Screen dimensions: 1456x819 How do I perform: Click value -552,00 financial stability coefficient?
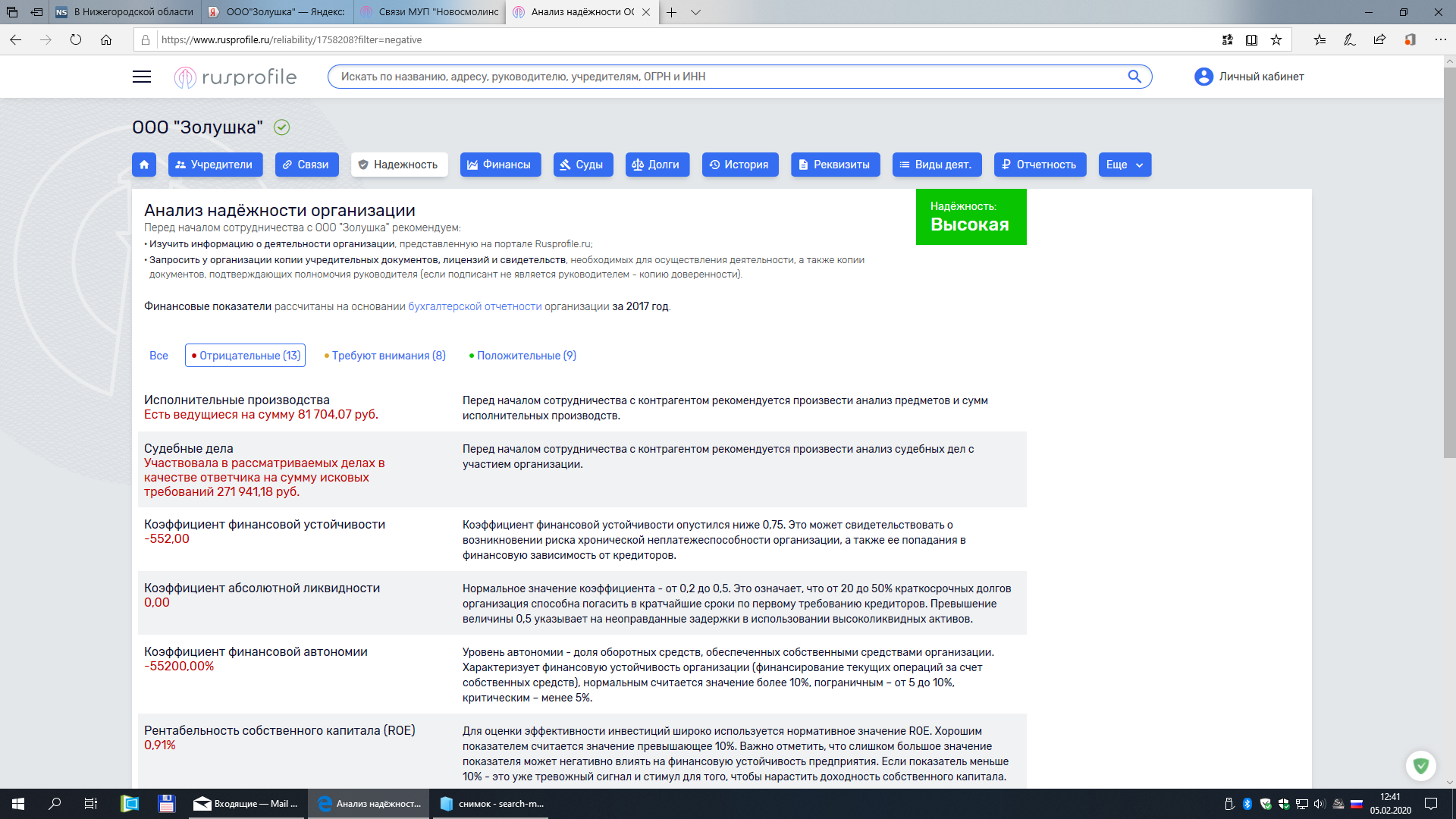pyautogui.click(x=167, y=538)
